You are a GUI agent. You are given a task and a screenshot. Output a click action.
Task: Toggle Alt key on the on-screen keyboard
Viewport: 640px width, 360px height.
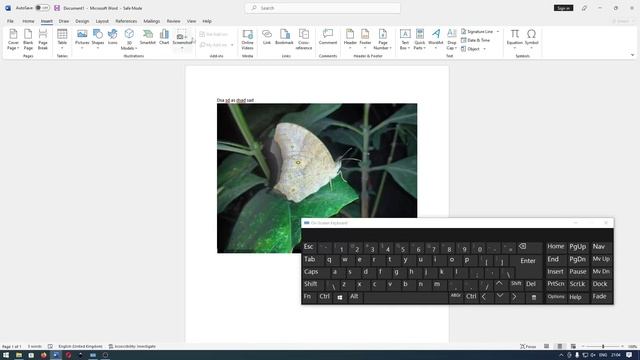point(354,297)
